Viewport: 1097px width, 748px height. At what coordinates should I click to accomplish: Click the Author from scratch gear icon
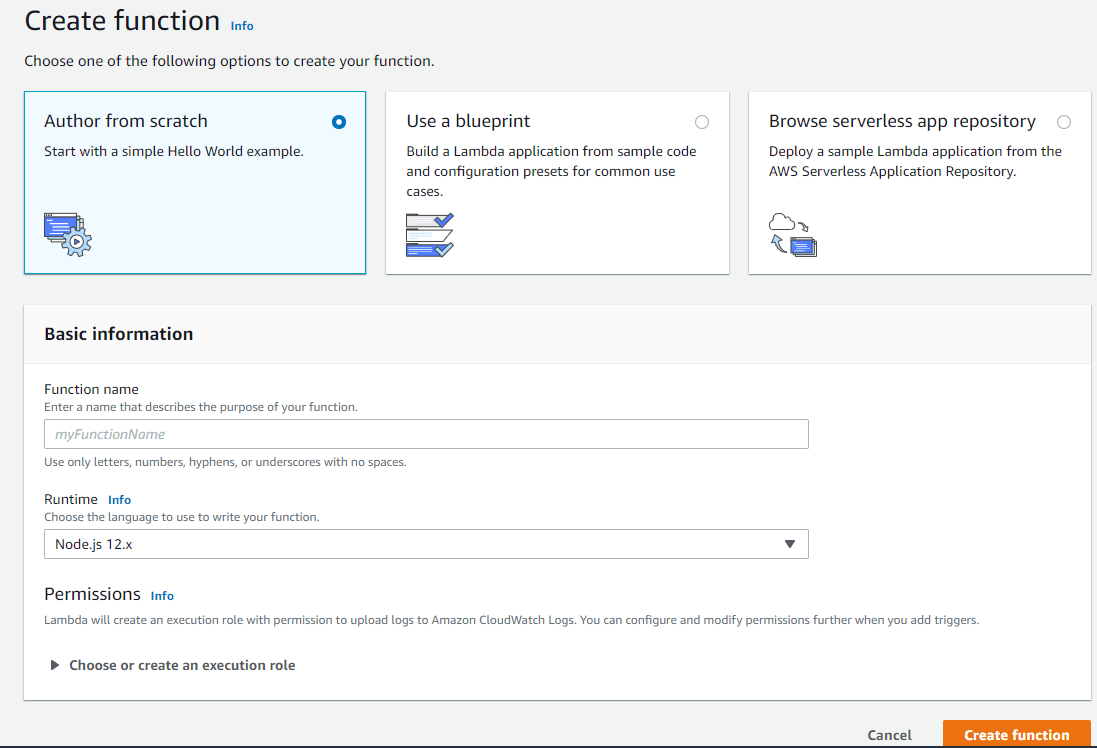pyautogui.click(x=67, y=234)
